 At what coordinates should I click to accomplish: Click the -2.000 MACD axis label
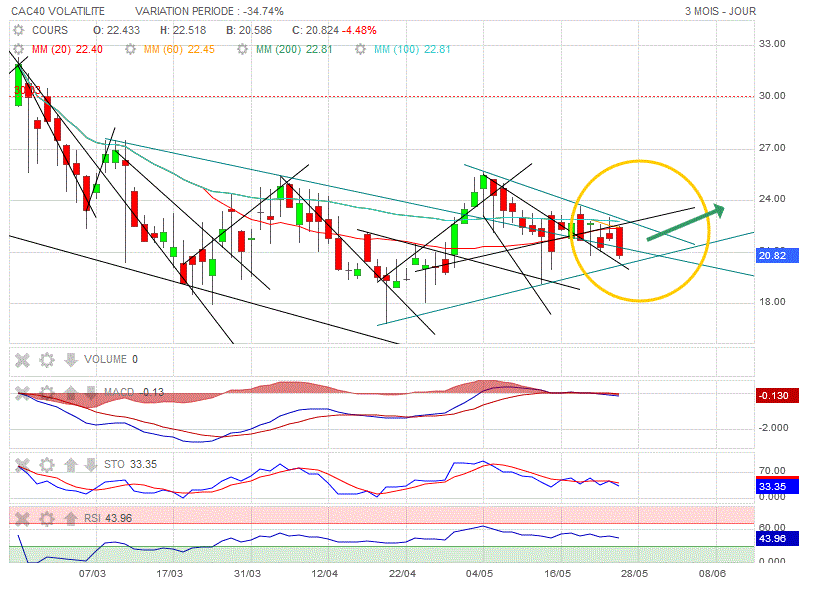[773, 428]
